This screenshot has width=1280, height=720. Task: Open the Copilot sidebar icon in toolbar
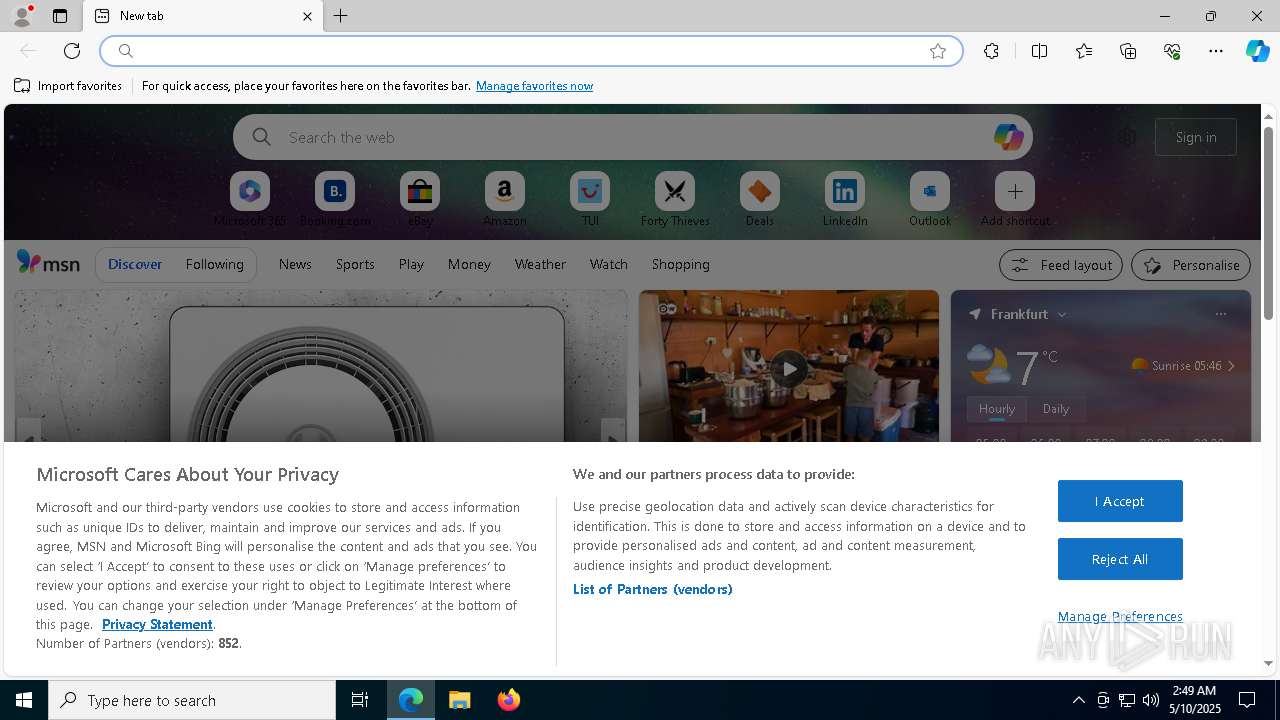[1257, 51]
